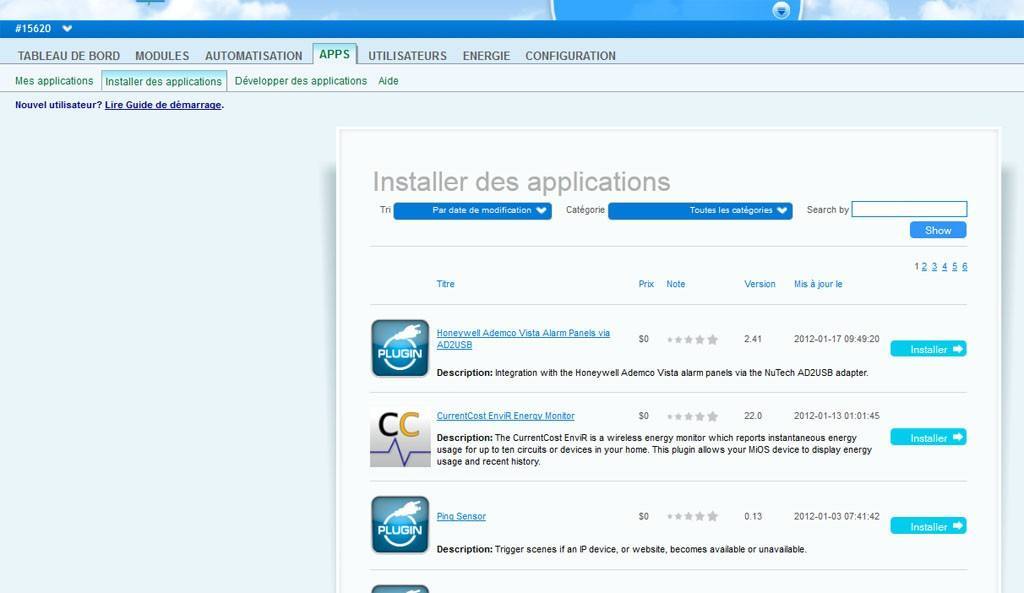Go to results page 4
Image resolution: width=1024 pixels, height=593 pixels.
coord(944,266)
